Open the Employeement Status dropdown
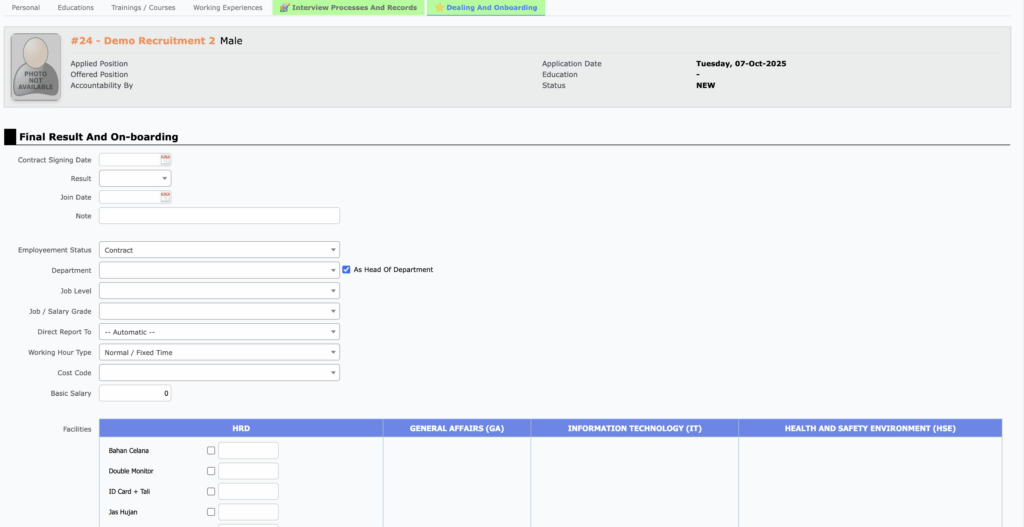Screen dimensions: 1024x527 click(x=219, y=250)
